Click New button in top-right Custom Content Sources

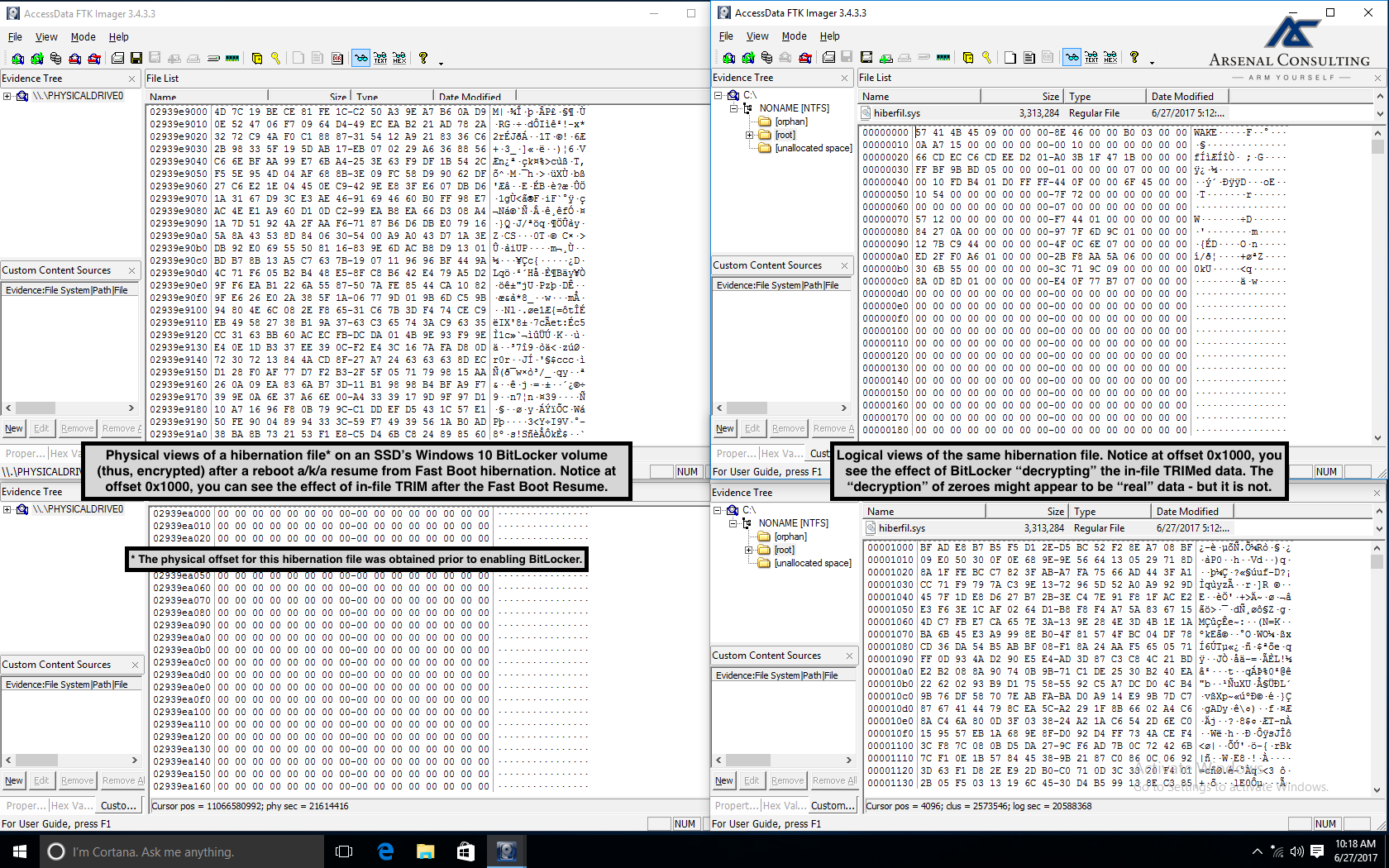[725, 428]
